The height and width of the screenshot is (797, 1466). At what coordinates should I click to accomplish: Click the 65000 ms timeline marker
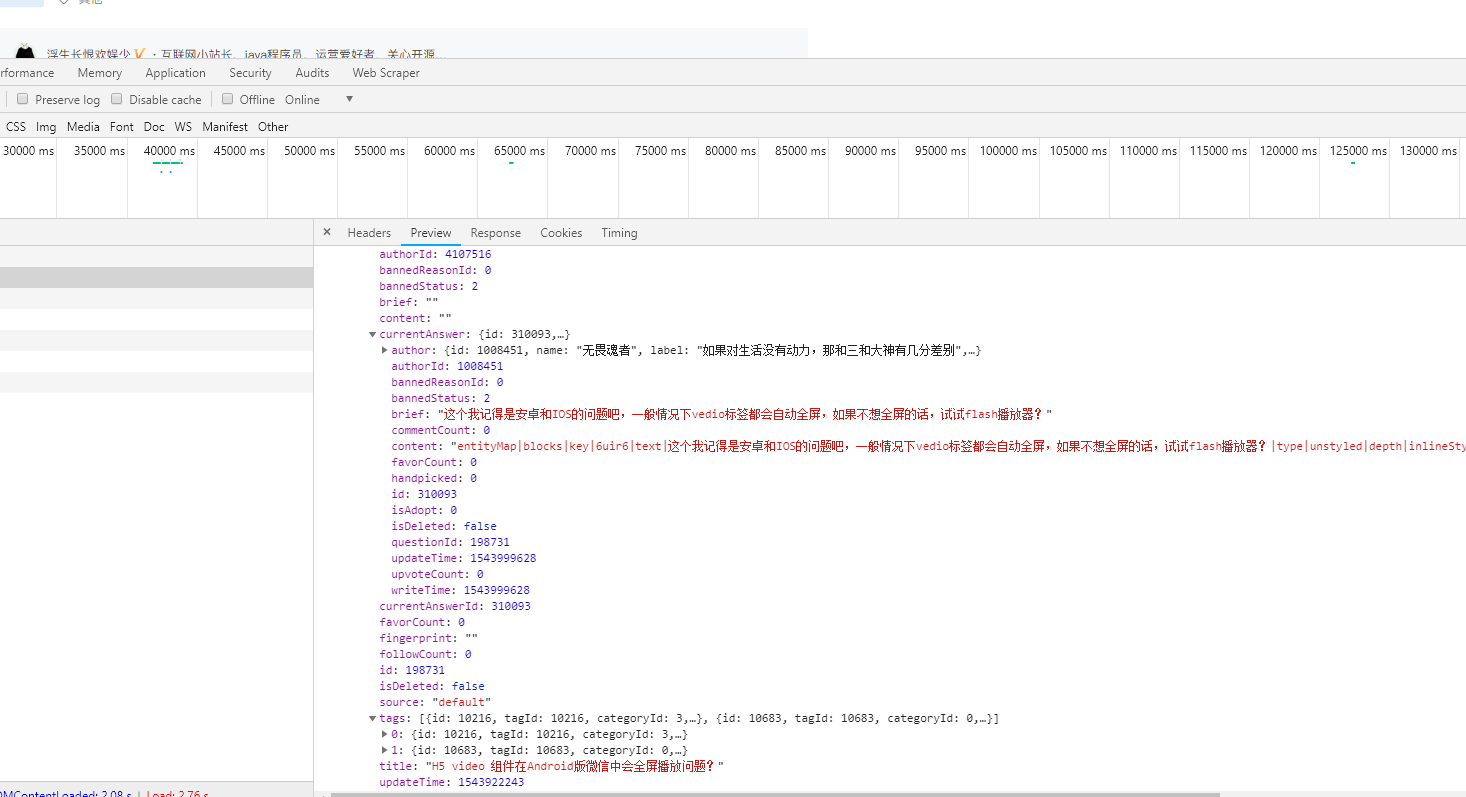pyautogui.click(x=518, y=151)
